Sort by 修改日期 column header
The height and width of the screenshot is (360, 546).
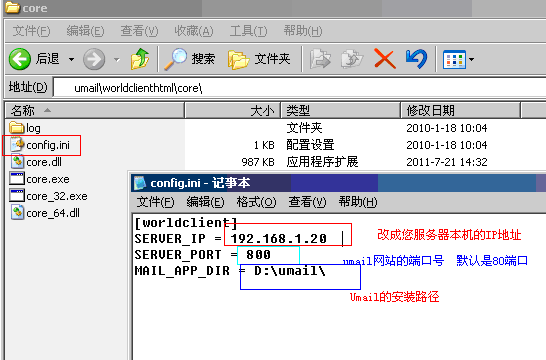click(x=460, y=111)
